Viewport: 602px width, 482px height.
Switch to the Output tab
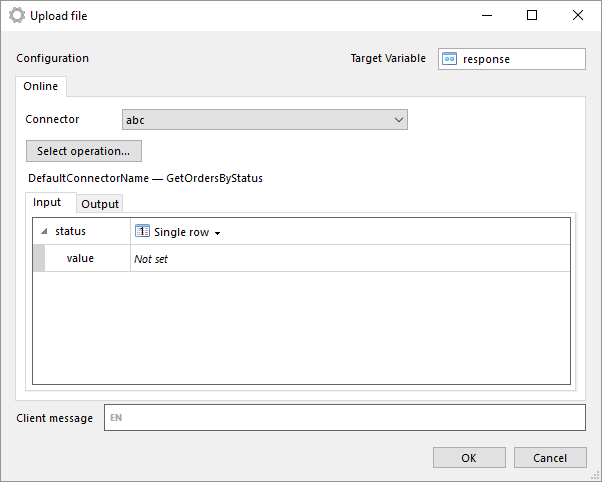100,204
